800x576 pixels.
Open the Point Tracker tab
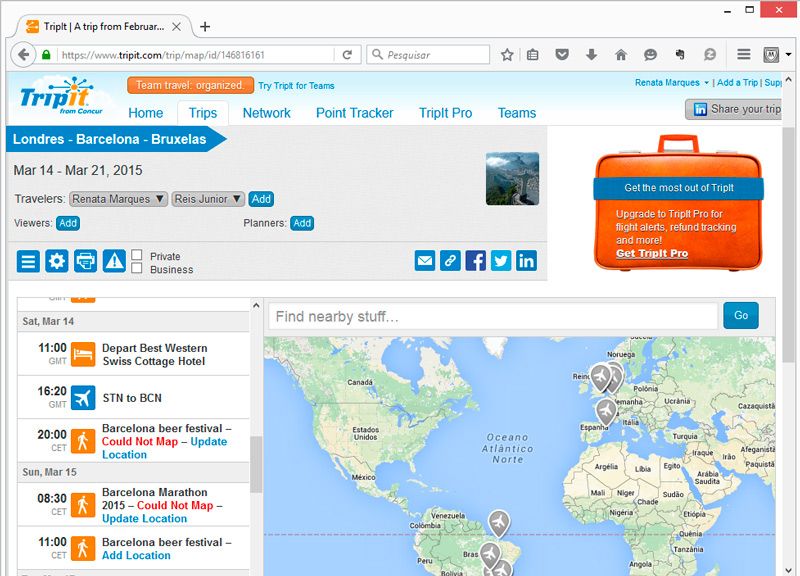[x=354, y=113]
